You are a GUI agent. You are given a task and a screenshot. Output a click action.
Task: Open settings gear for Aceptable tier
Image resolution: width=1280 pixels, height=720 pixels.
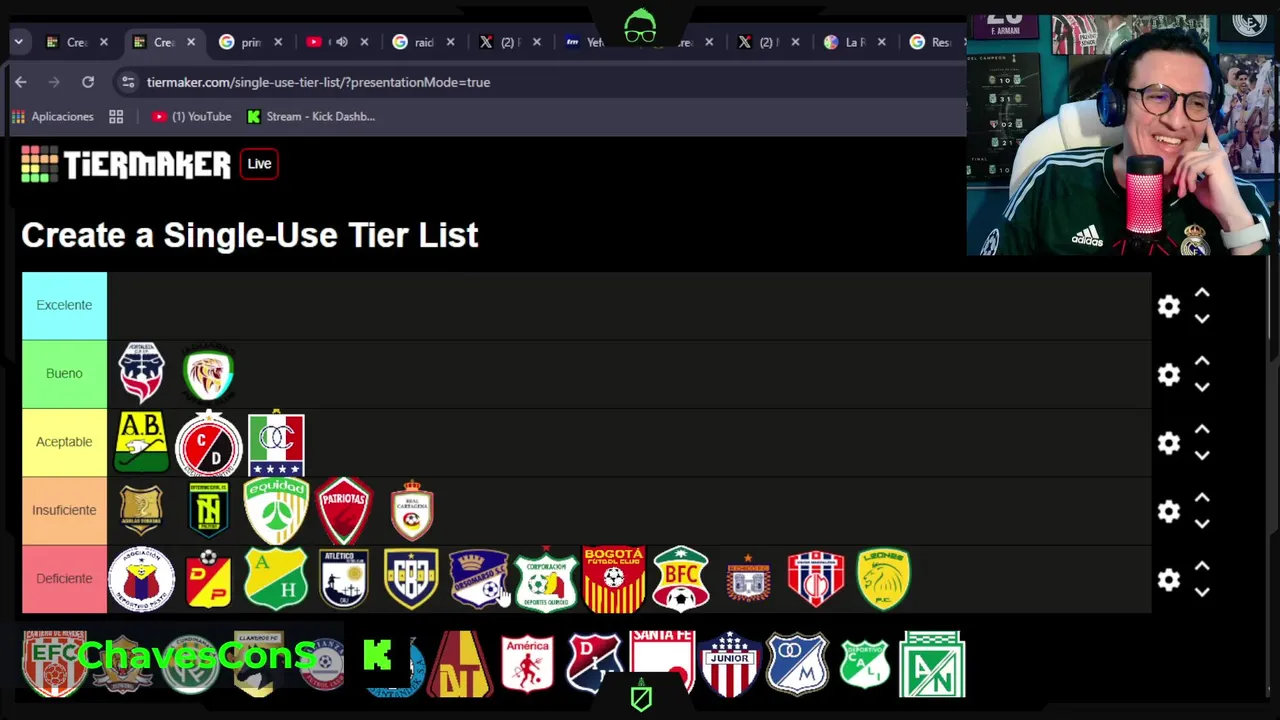[x=1169, y=442]
